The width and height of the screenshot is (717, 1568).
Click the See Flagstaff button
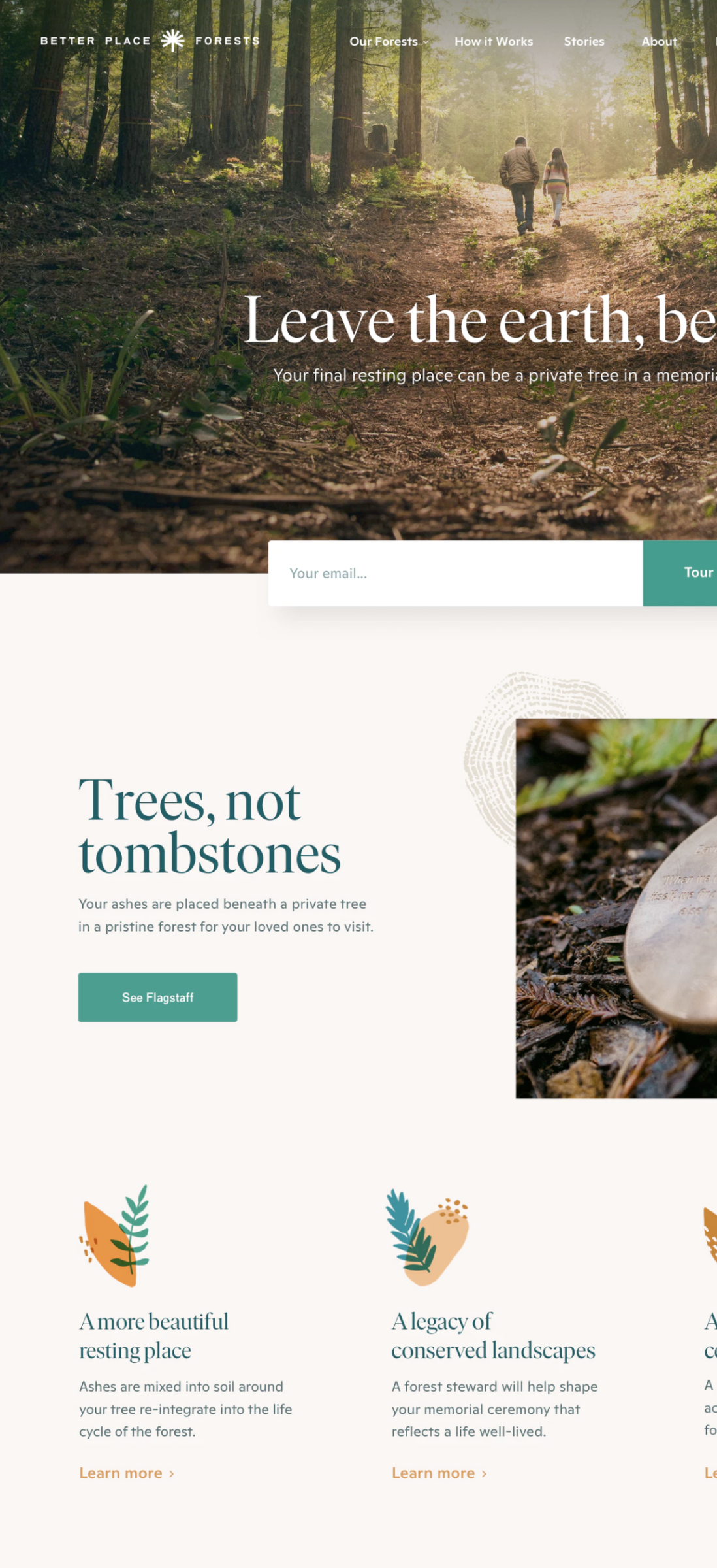click(x=157, y=997)
